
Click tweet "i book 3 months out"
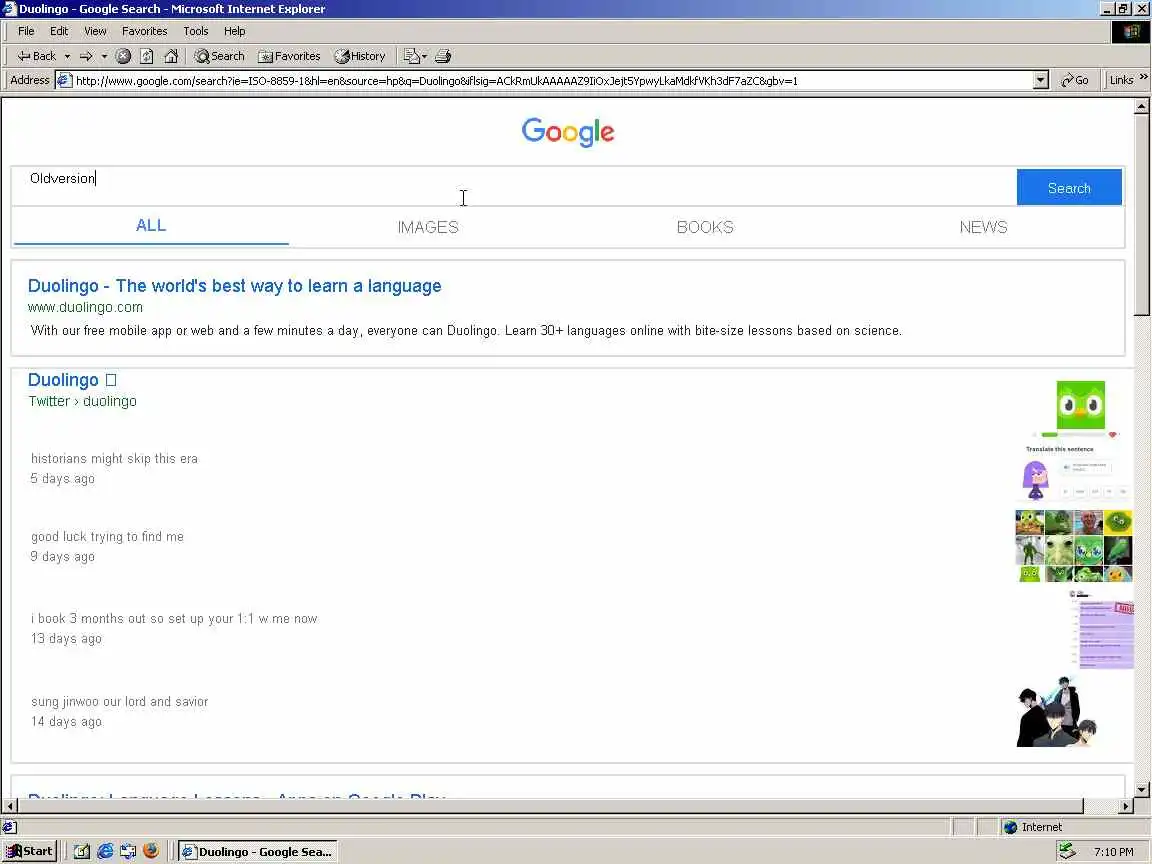coord(174,619)
